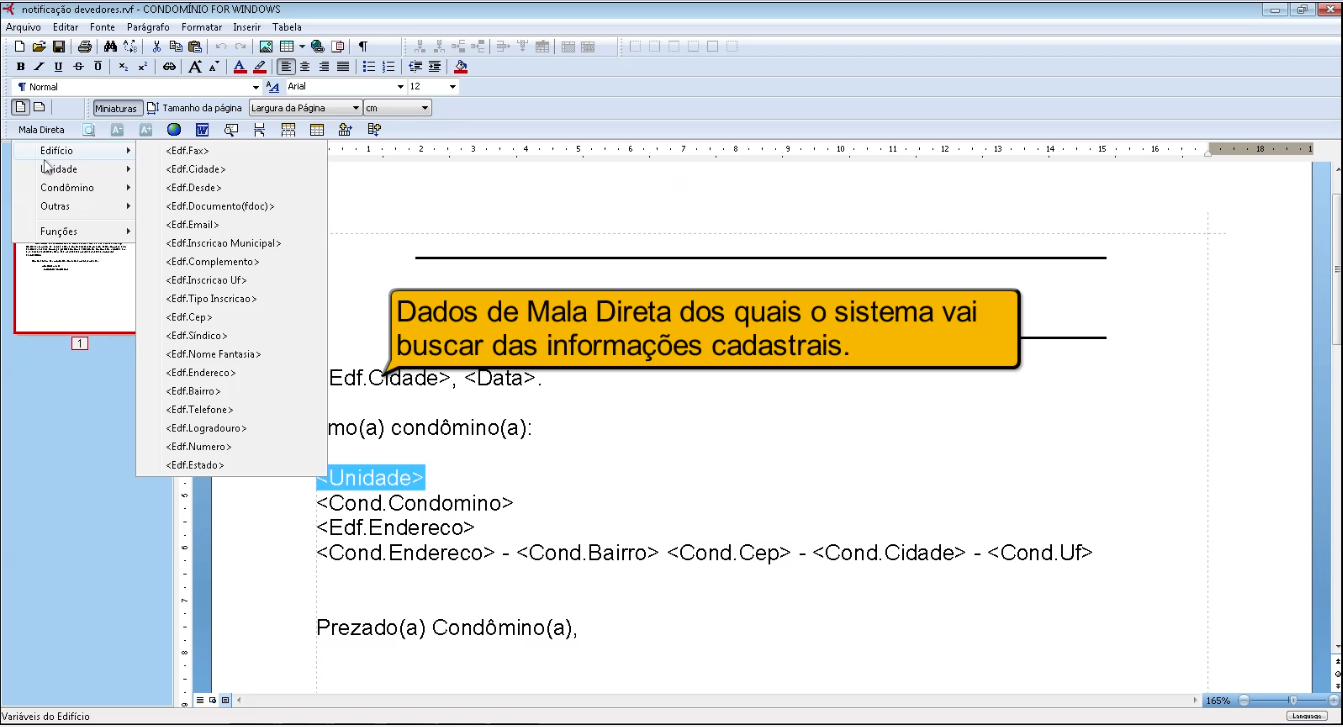Click the scissors Cut icon

point(156,47)
